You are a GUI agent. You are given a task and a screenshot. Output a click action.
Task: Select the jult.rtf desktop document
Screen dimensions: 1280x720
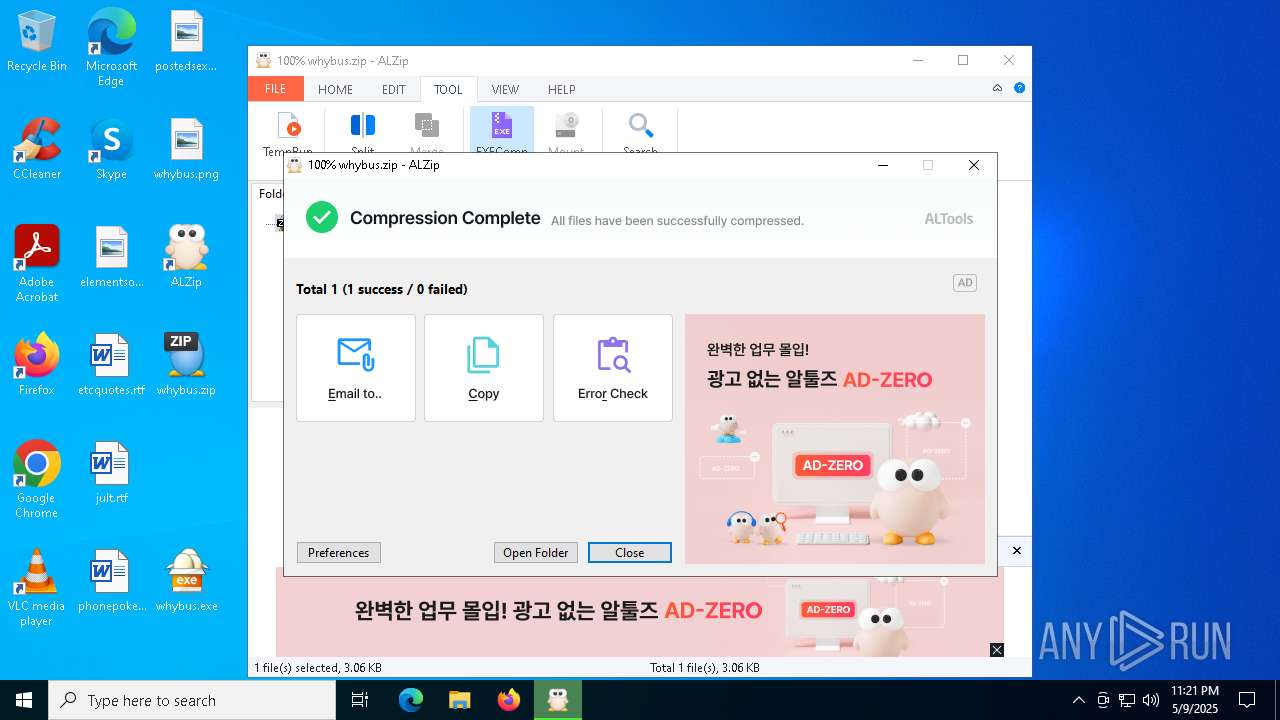click(x=111, y=474)
